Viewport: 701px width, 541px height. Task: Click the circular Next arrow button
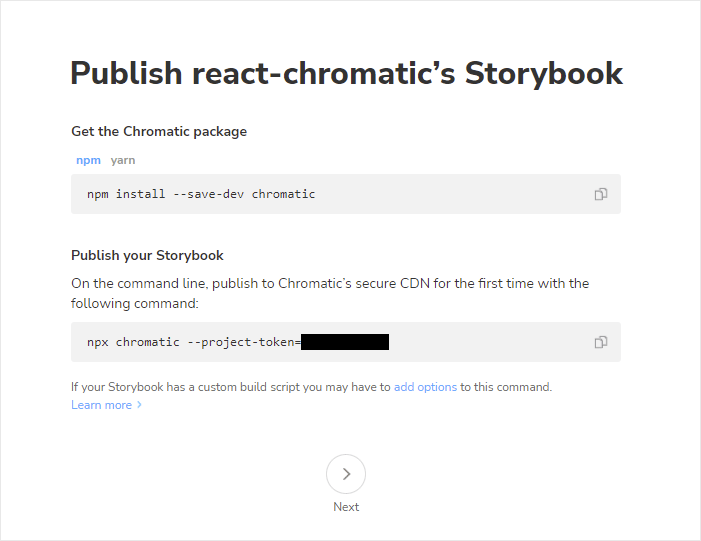pyautogui.click(x=346, y=474)
